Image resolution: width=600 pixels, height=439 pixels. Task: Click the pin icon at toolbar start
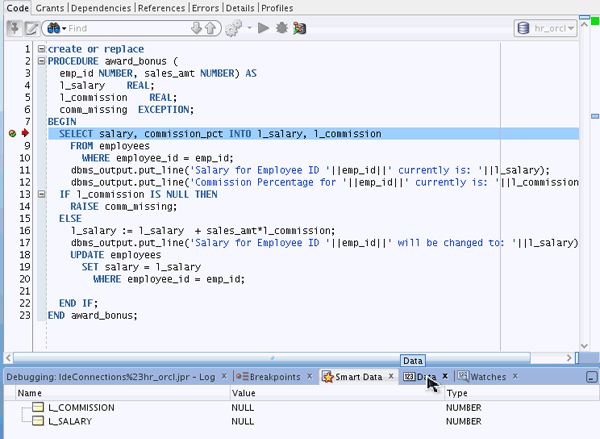(x=14, y=28)
